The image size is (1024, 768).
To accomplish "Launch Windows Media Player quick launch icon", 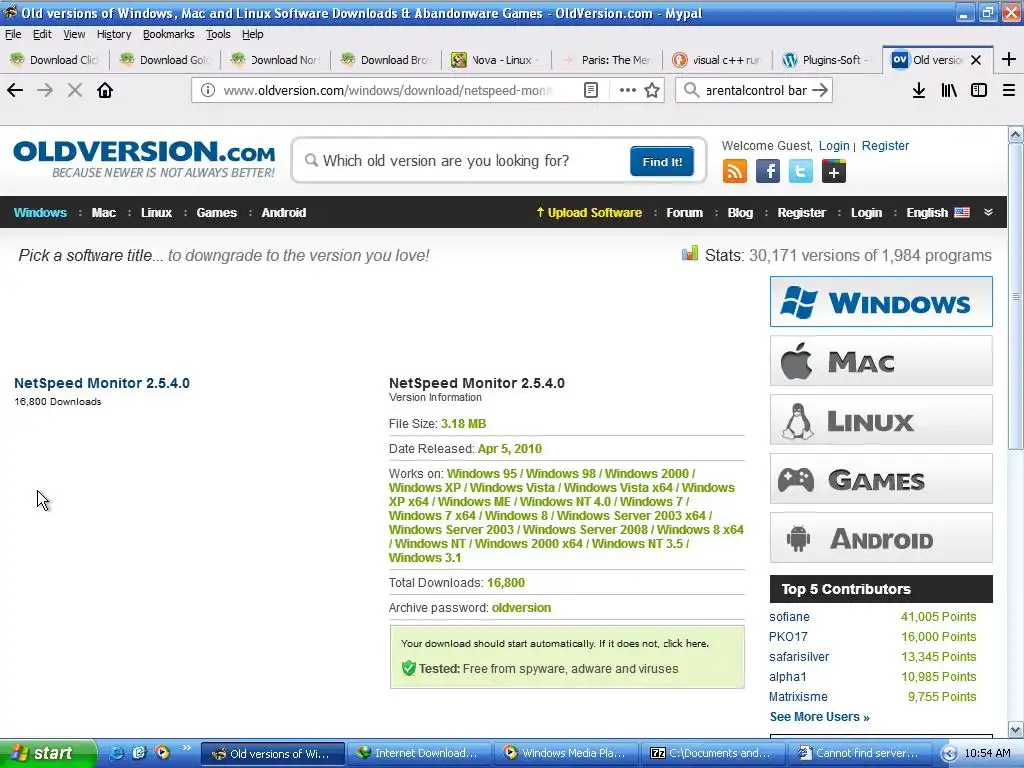I will click(162, 753).
